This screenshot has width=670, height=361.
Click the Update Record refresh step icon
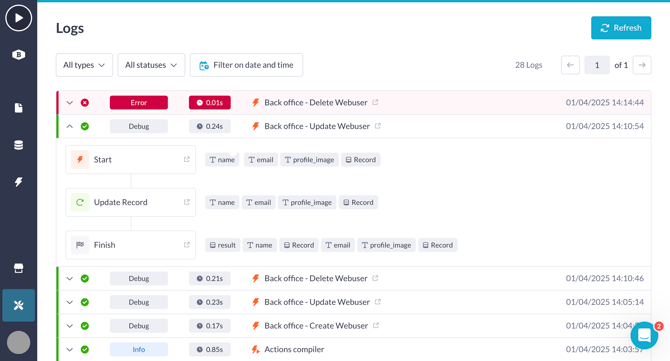point(80,202)
